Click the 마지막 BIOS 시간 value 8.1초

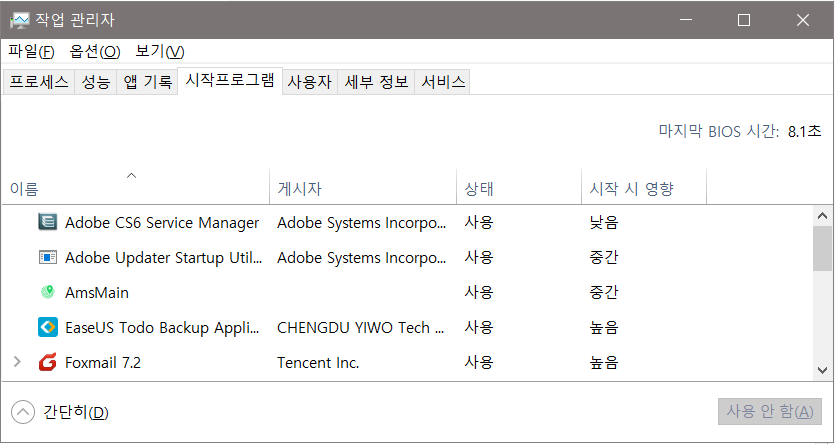(805, 131)
